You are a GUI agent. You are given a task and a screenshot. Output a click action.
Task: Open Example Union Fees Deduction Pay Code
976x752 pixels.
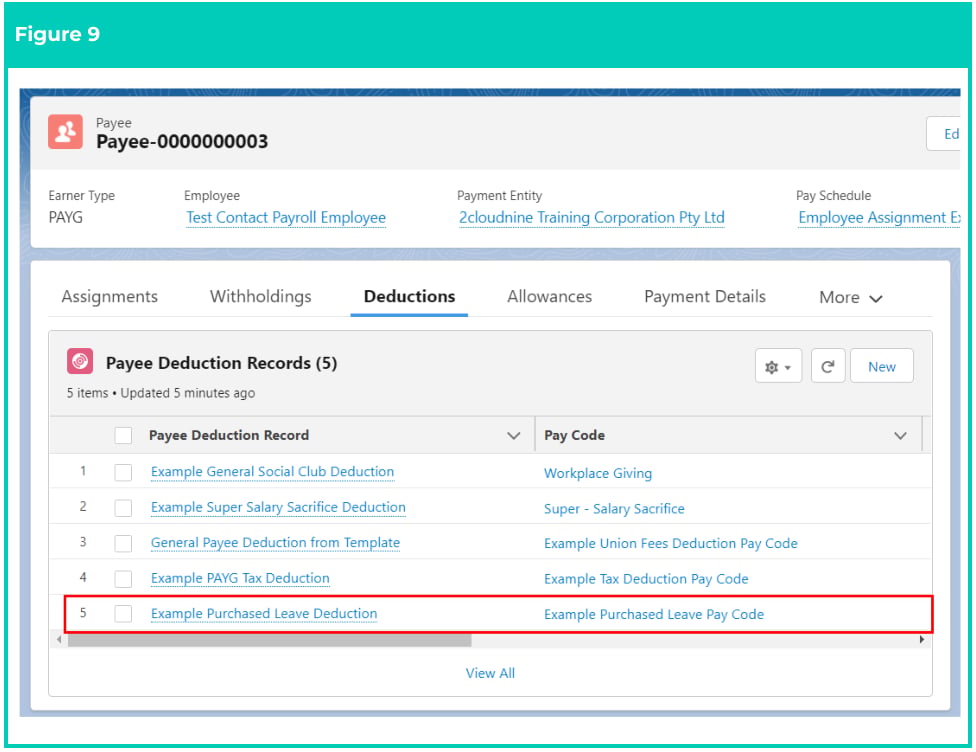click(670, 543)
